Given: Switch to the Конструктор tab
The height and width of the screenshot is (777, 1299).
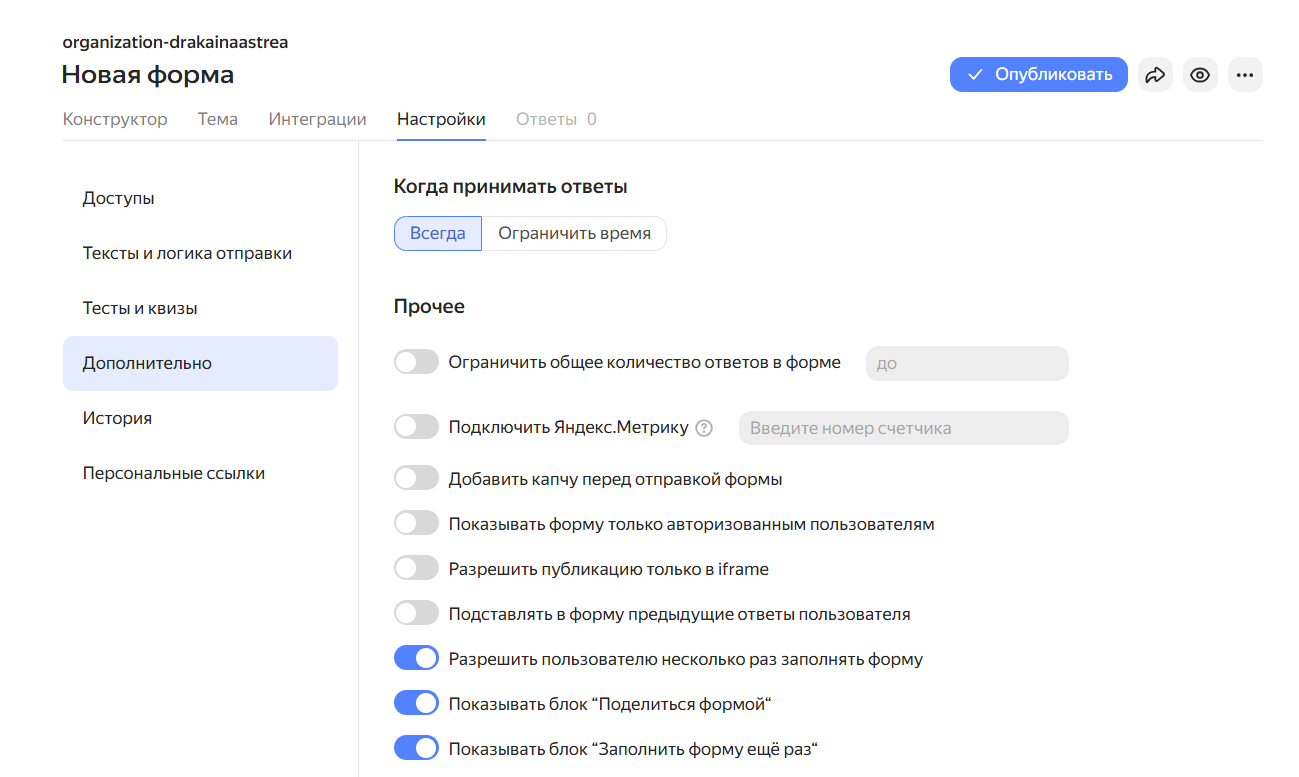Looking at the screenshot, I should coord(115,119).
